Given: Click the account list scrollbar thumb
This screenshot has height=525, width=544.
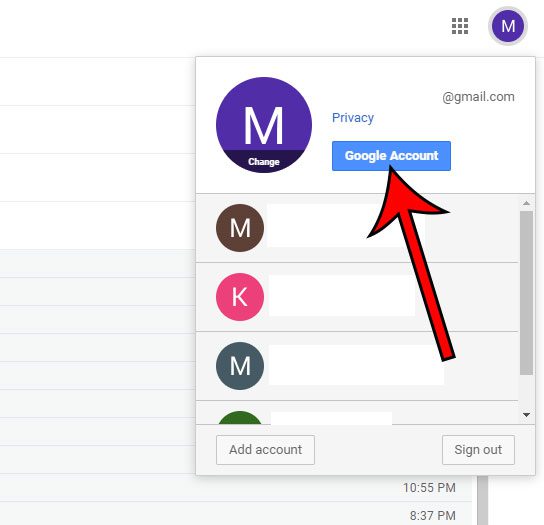Looking at the screenshot, I should point(526,293).
